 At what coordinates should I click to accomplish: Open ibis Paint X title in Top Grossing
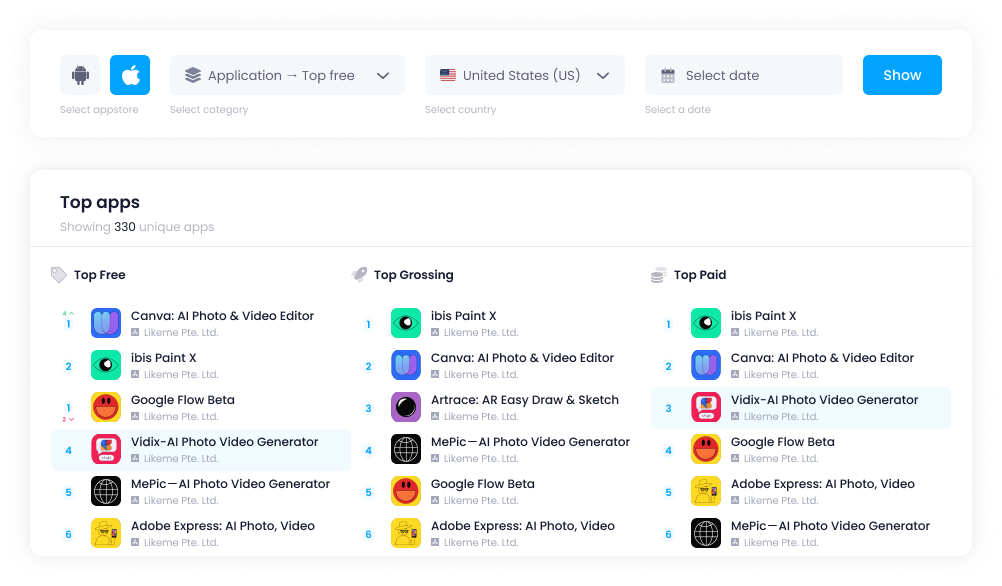(x=463, y=316)
